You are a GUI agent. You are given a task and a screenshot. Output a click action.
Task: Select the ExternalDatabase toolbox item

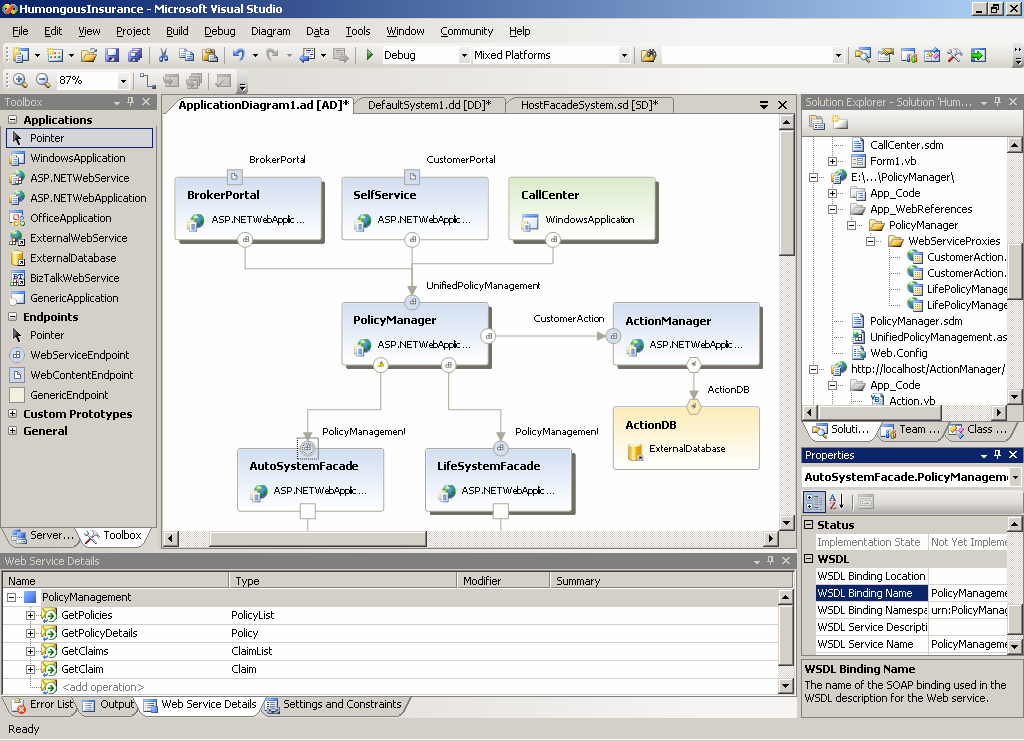(73, 258)
